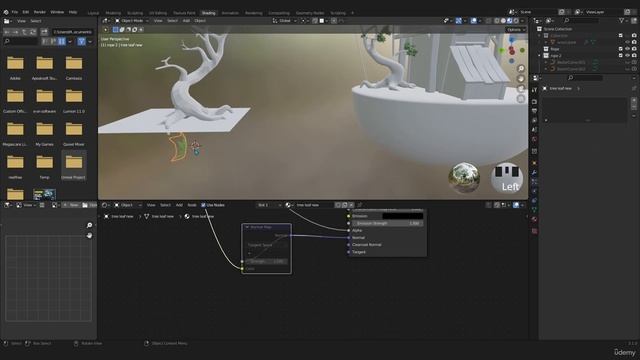
Task: Open the Render properties tab icon
Action: pos(534,101)
